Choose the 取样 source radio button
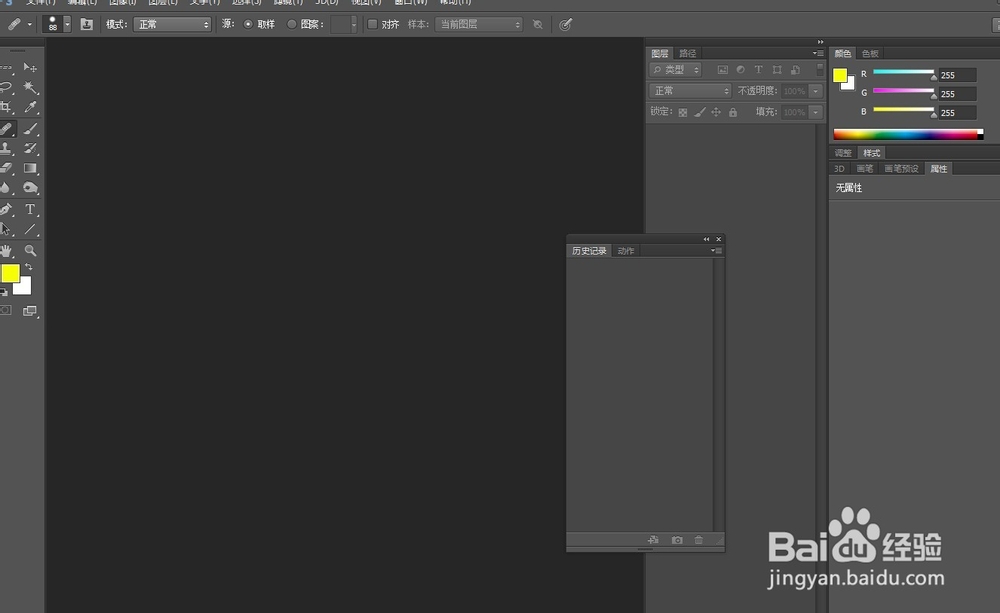Screen dimensions: 1000x613 point(248,24)
